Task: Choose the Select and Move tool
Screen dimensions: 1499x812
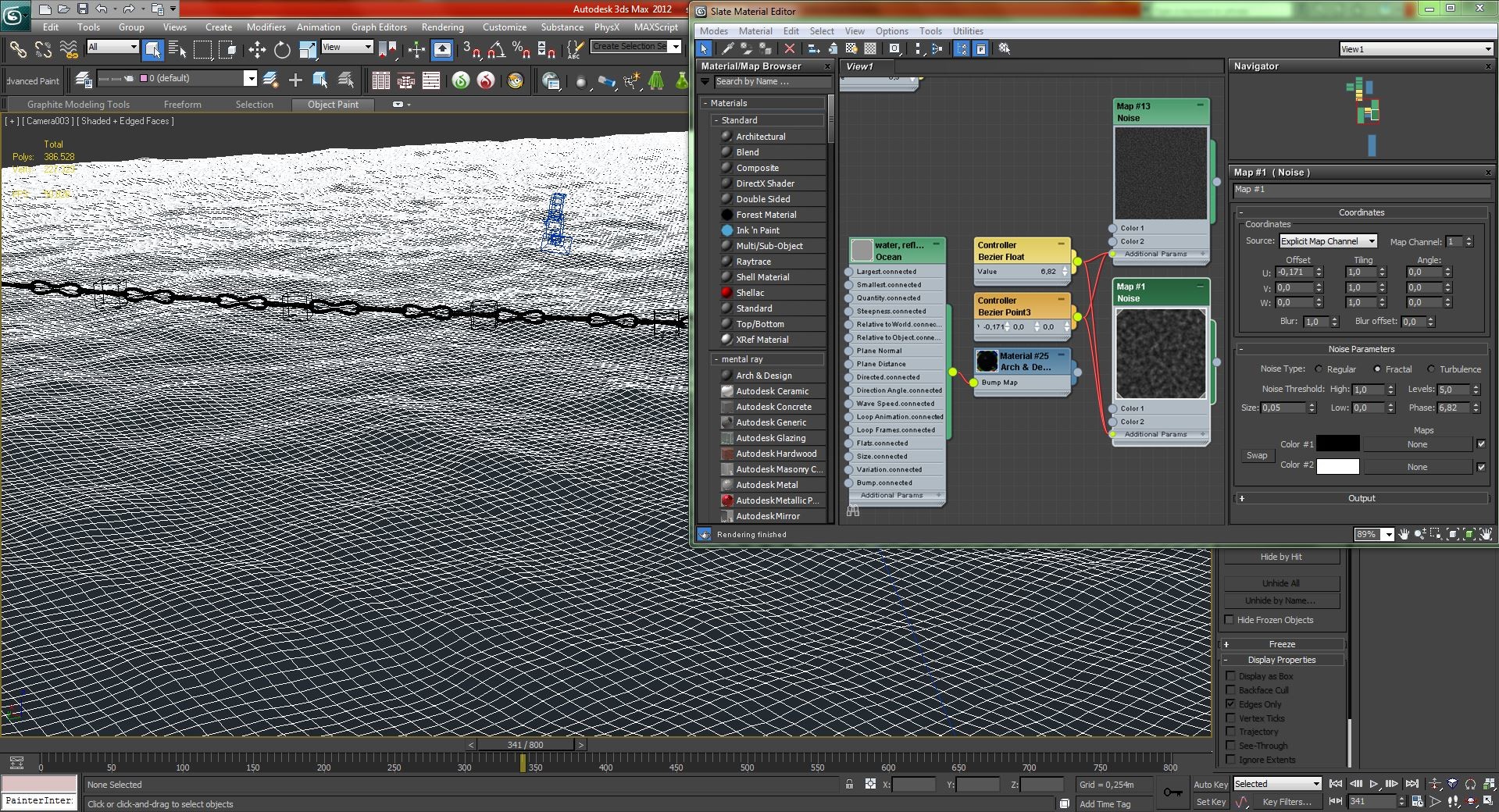Action: [x=257, y=51]
